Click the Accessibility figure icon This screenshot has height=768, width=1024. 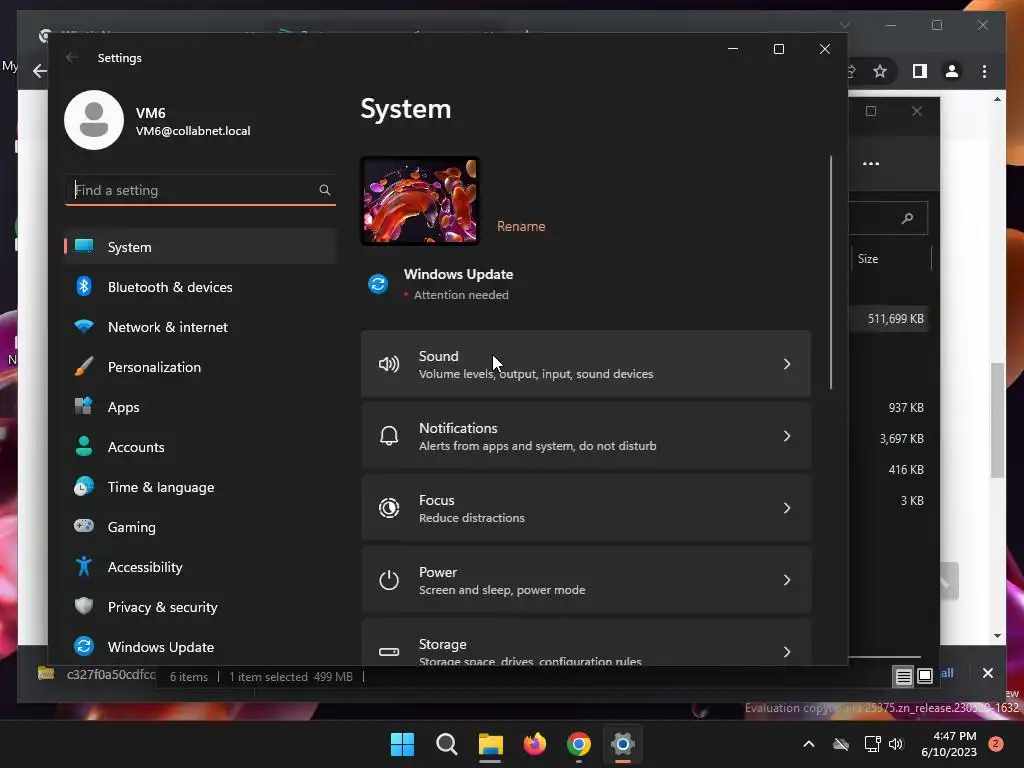coord(84,566)
